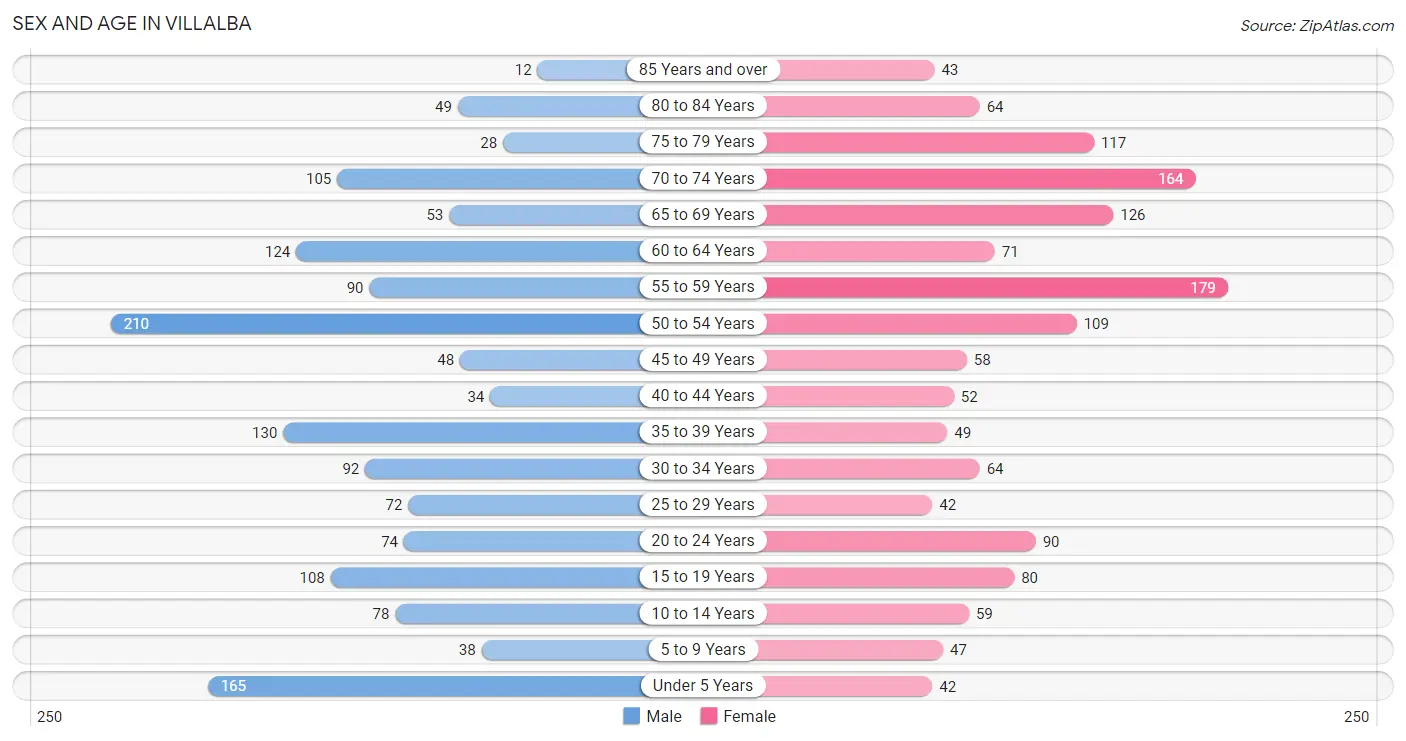Viewport: 1406px width, 741px height.
Task: Click the 20 to 24 Years label
Action: pos(703,540)
